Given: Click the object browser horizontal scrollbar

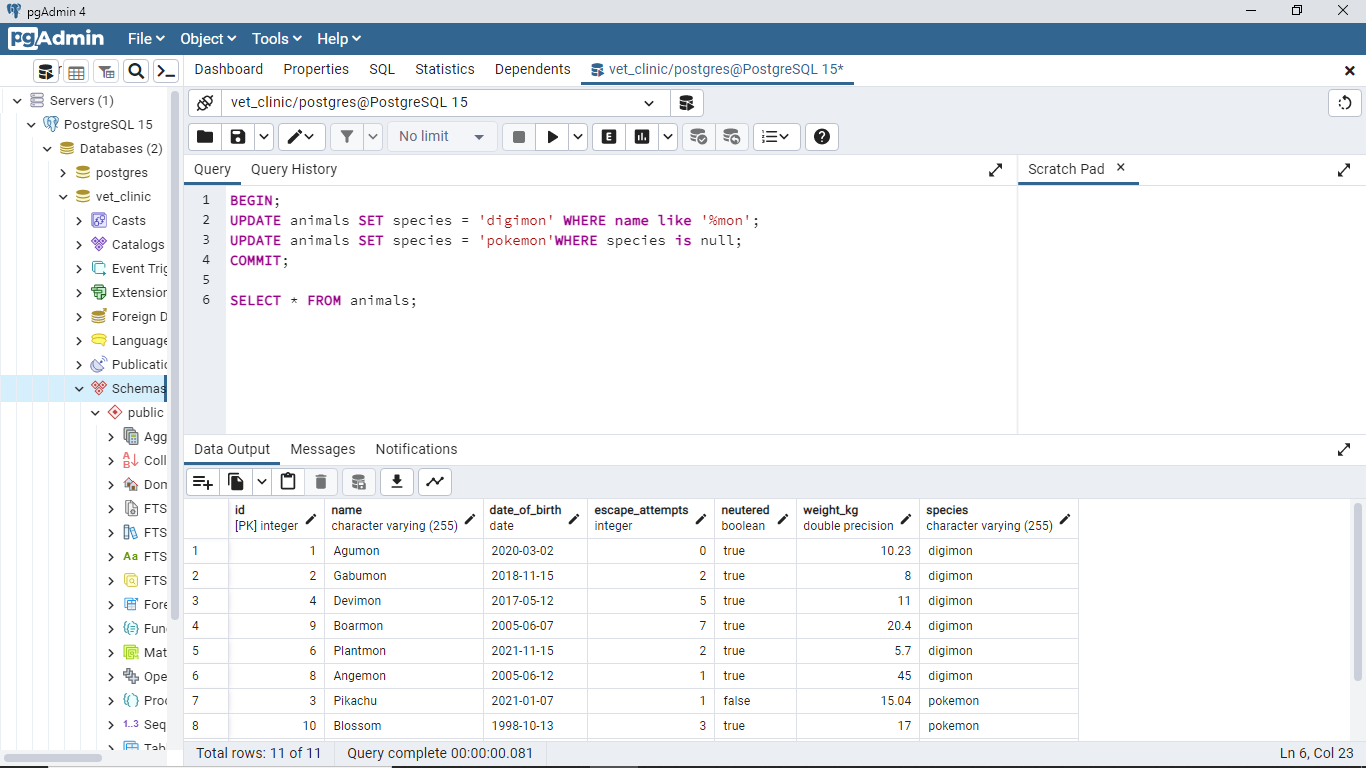Looking at the screenshot, I should (x=52, y=757).
